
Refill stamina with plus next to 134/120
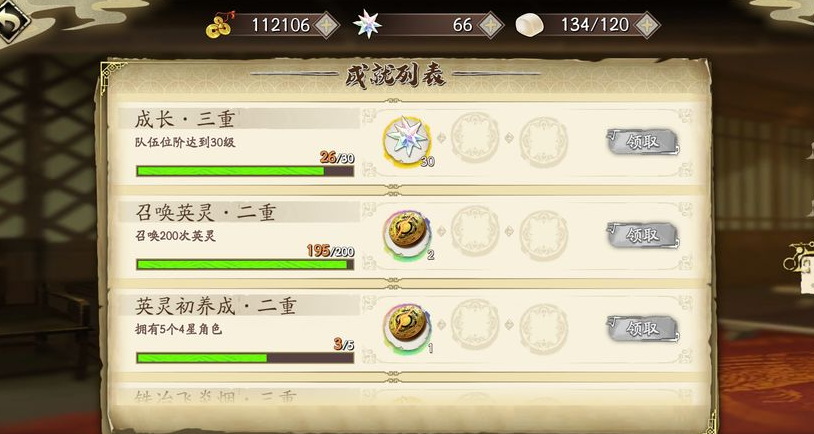647,24
